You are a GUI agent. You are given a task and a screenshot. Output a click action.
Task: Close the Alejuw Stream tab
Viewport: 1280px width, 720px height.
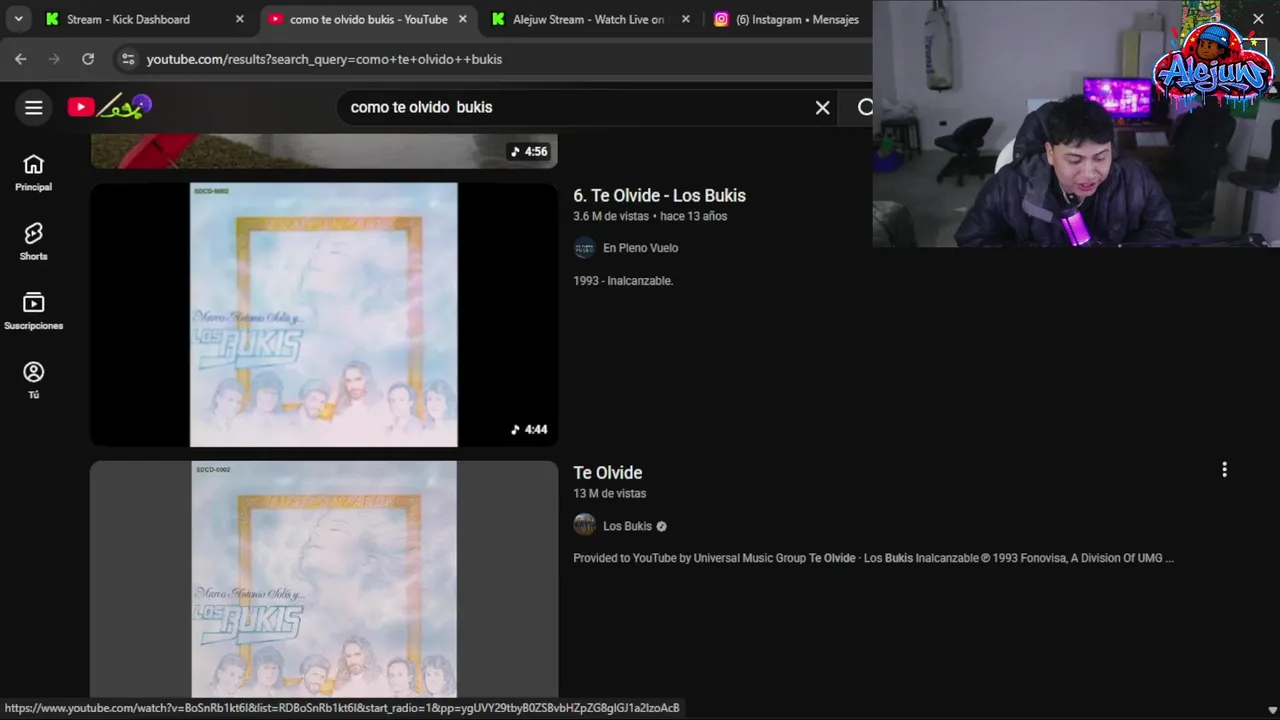pos(685,19)
